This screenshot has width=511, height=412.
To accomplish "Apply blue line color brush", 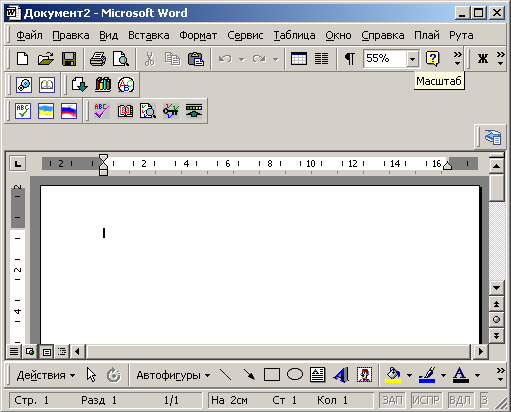I will coord(427,375).
